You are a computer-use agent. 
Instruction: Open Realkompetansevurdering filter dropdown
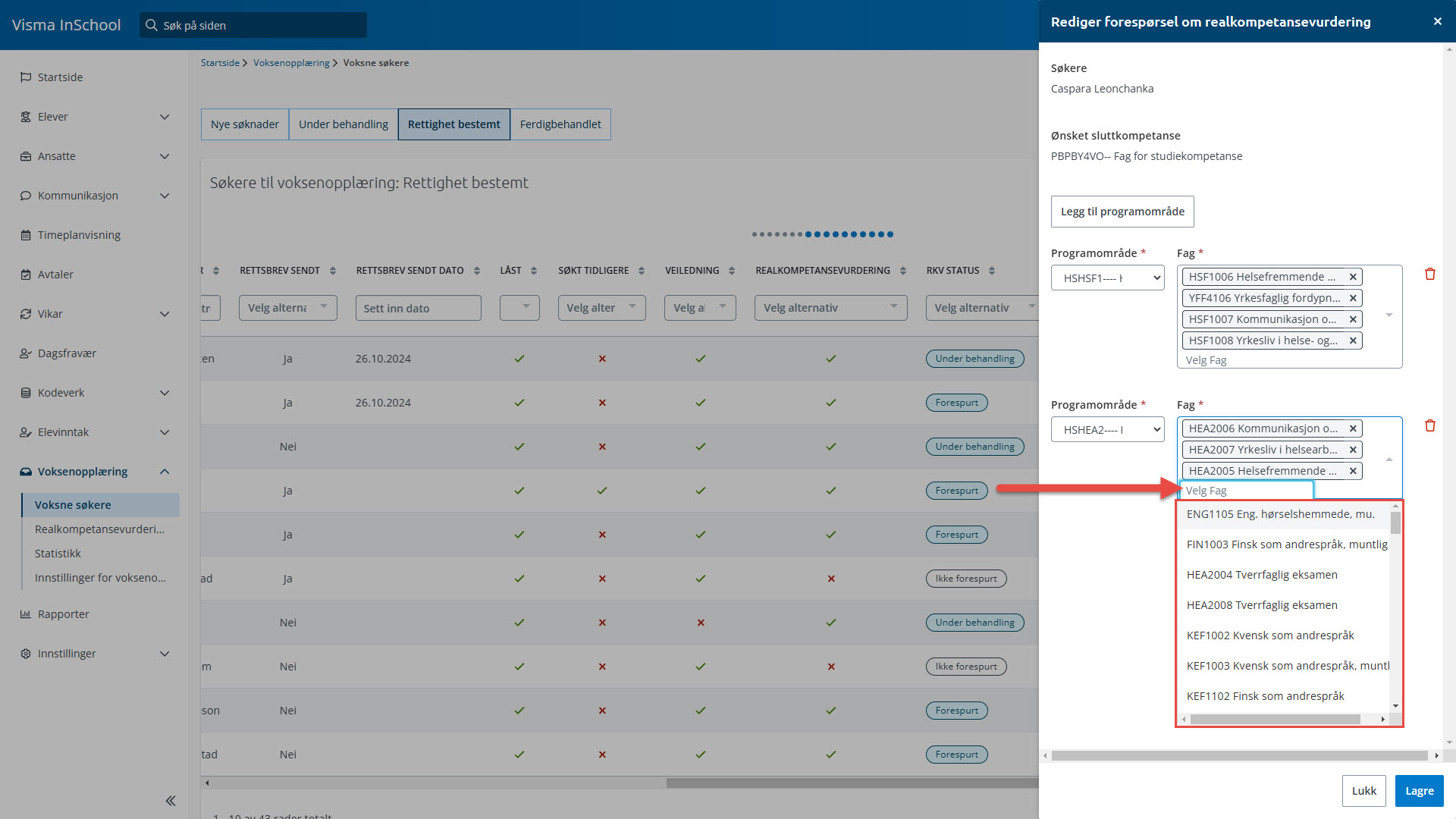point(831,307)
